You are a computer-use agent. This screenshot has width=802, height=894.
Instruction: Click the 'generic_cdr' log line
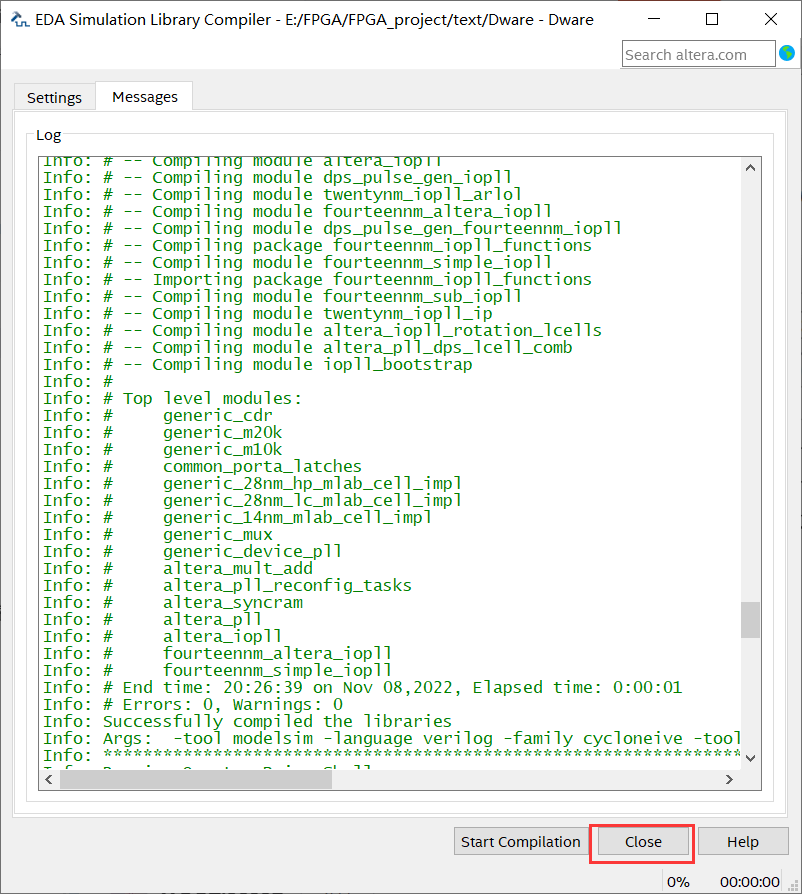pos(158,415)
